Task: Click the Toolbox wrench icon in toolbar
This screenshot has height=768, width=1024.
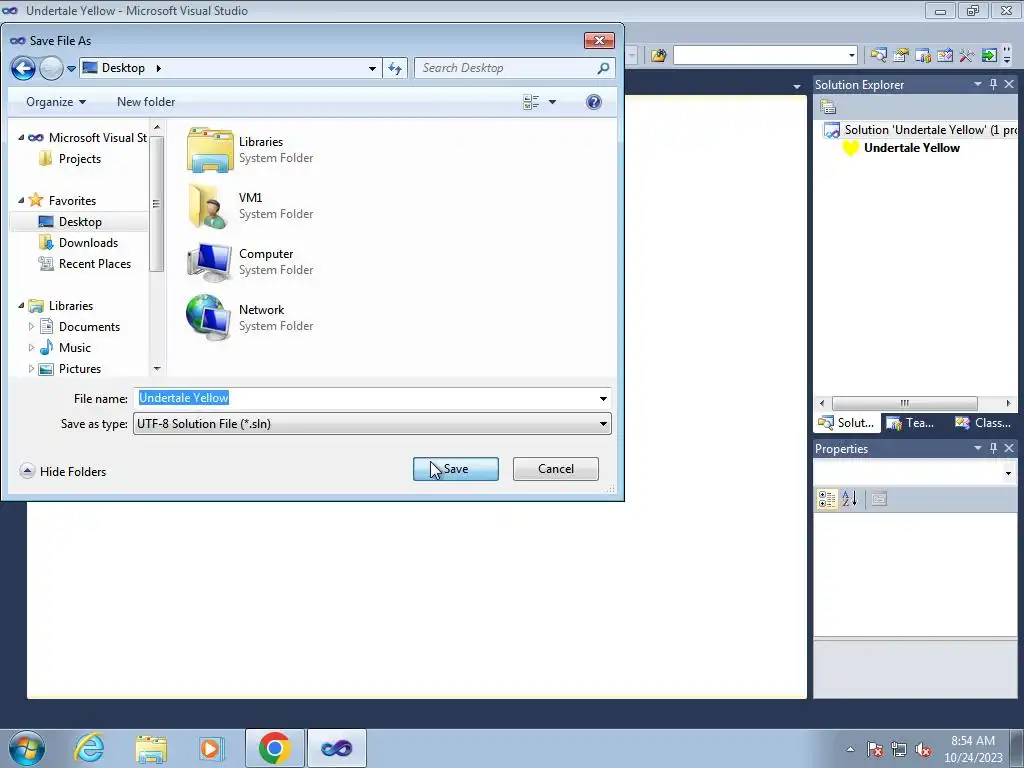Action: pyautogui.click(x=967, y=56)
